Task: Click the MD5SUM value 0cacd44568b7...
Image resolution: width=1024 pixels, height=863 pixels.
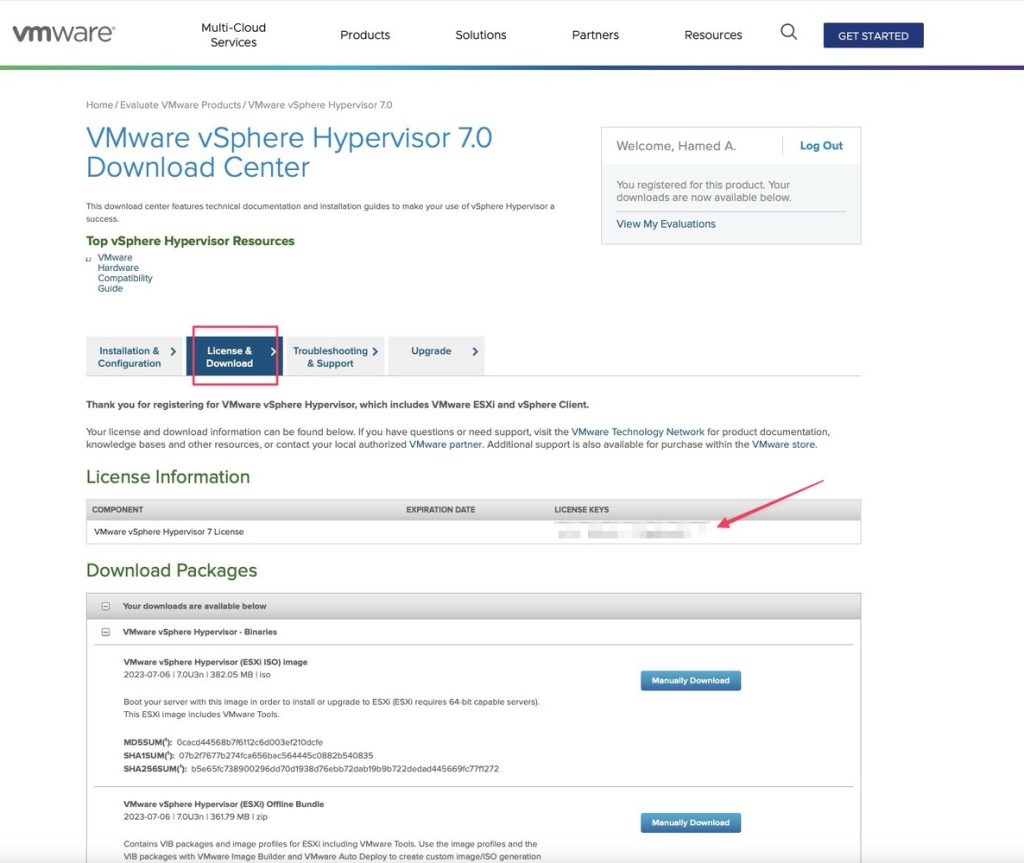Action: click(249, 742)
